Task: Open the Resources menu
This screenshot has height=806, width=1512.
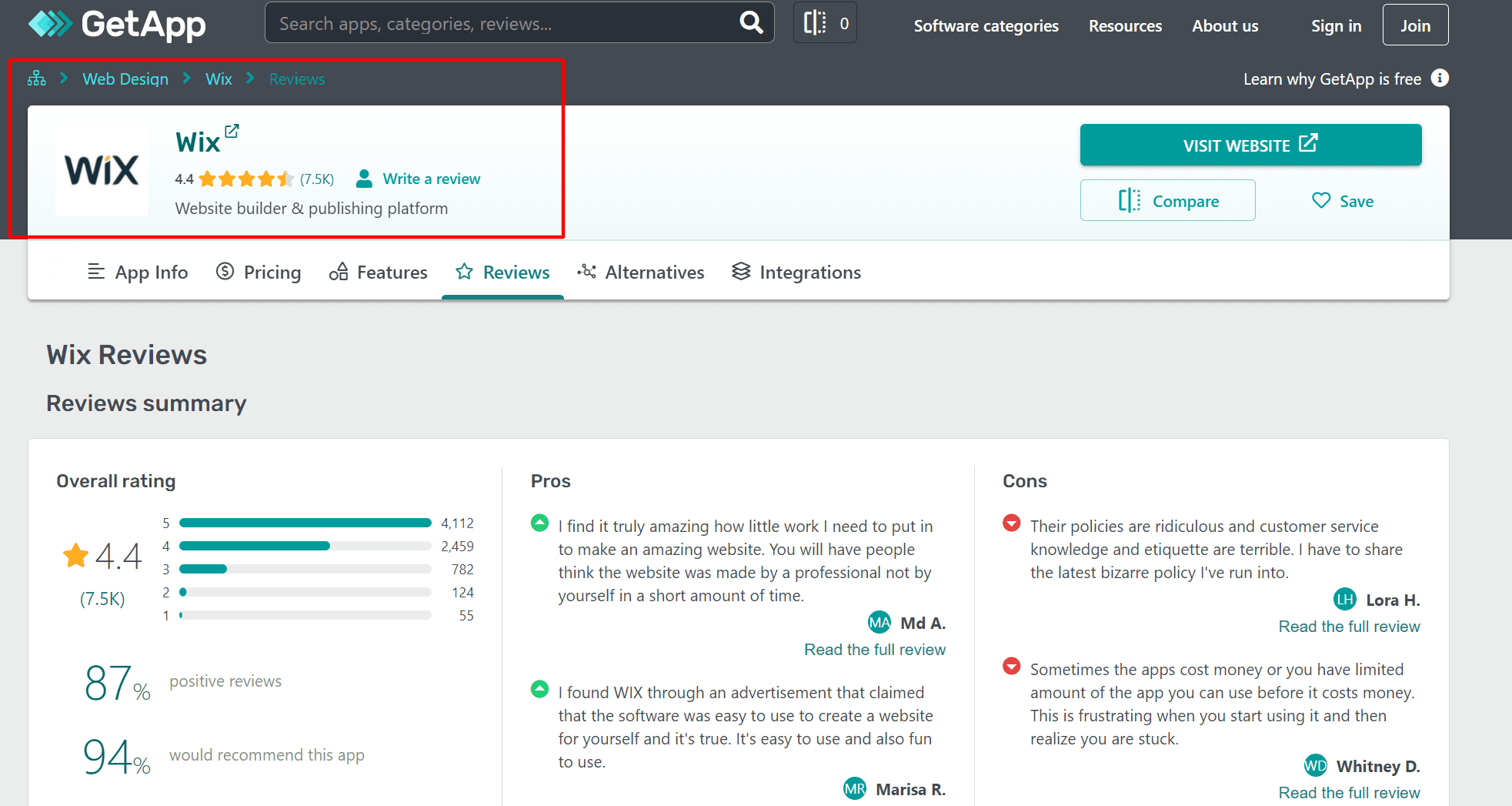Action: [1125, 25]
